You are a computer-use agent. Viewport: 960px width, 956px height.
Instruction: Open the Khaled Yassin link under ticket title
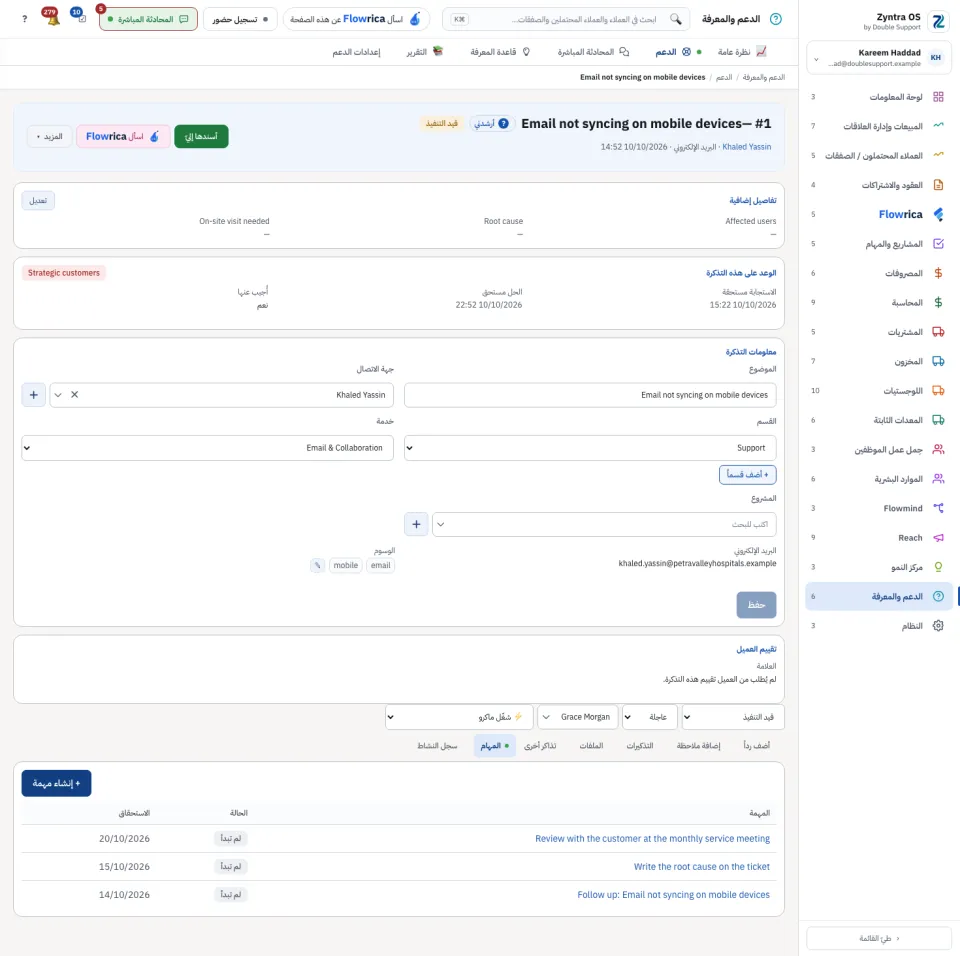(746, 147)
